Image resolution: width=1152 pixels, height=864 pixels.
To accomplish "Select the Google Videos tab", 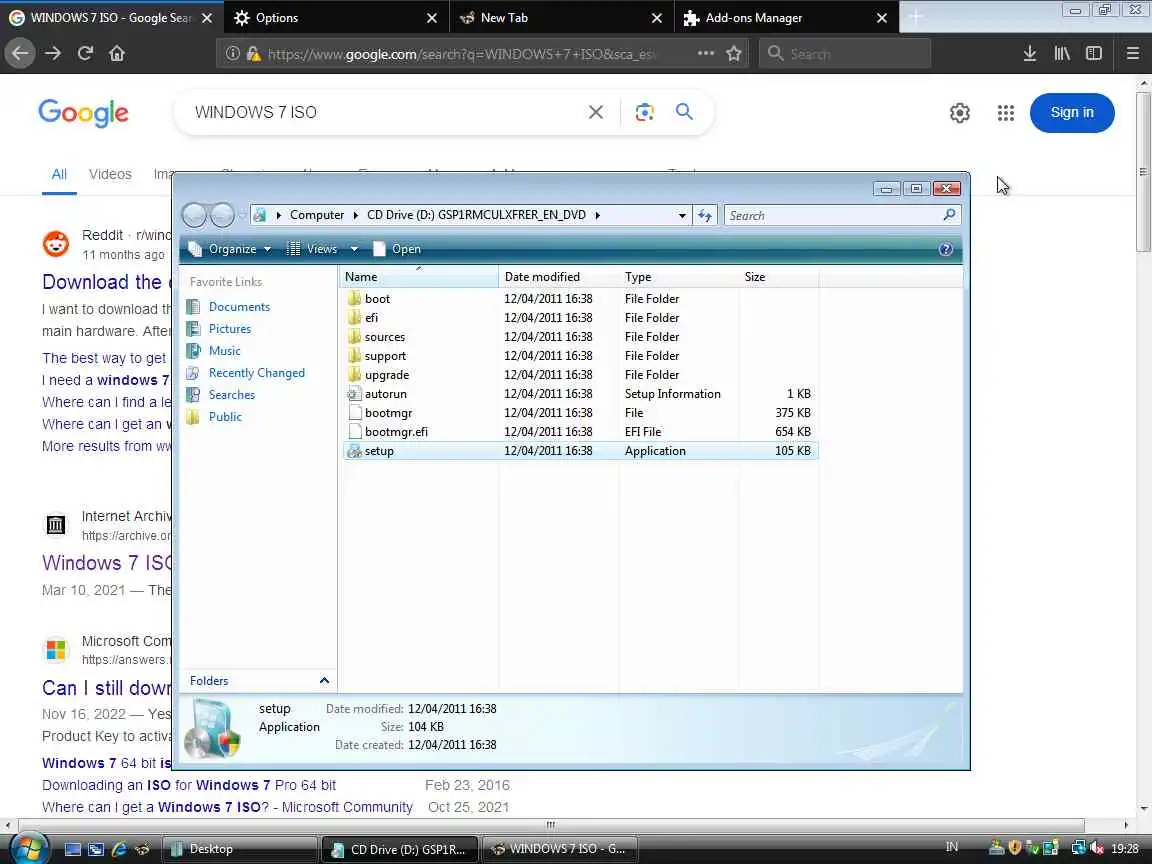I will (x=110, y=174).
